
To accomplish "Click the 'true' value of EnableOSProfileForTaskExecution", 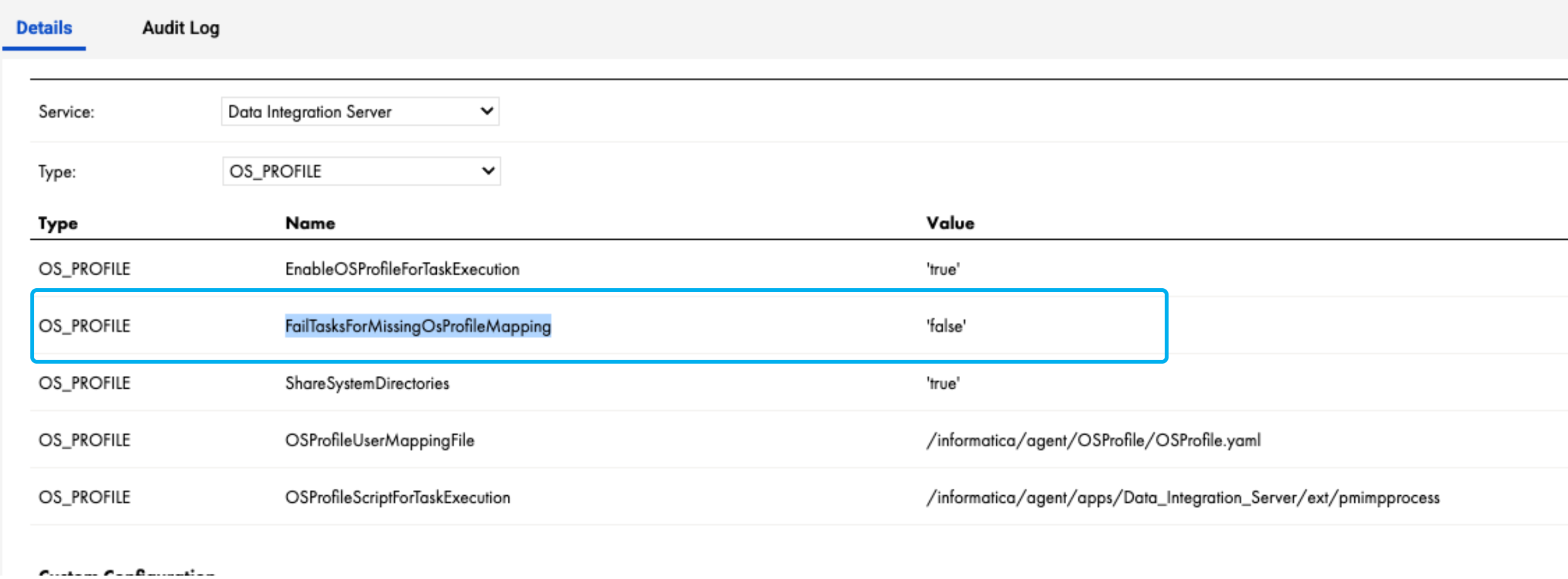I will click(943, 270).
